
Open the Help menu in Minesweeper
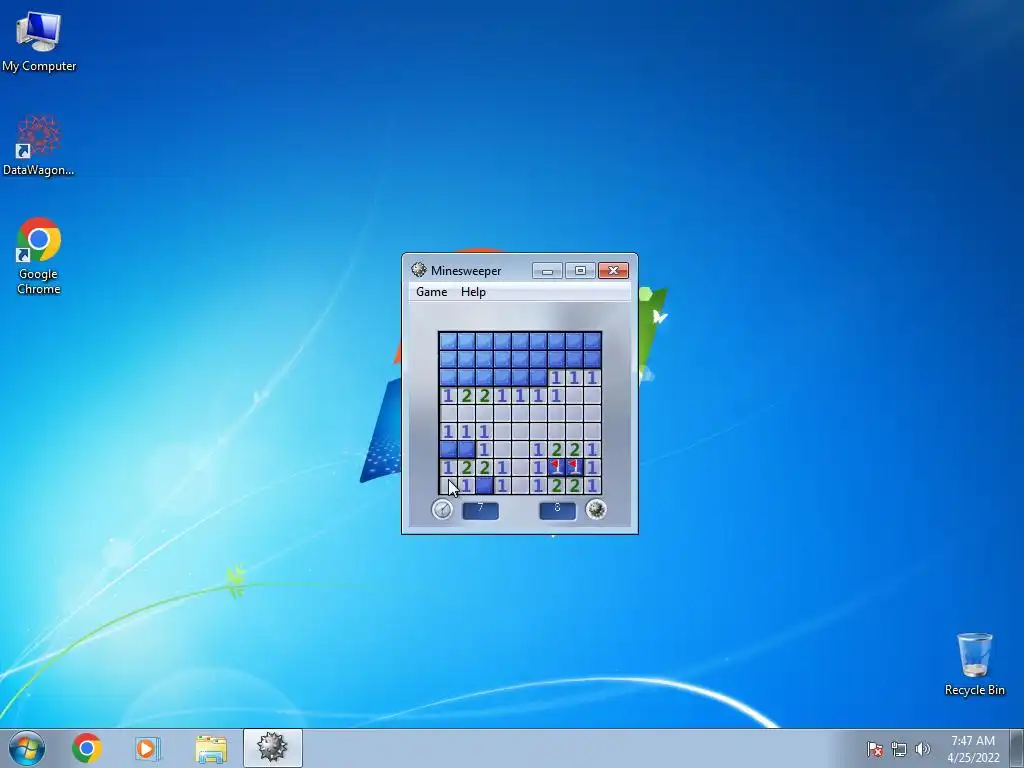pyautogui.click(x=473, y=292)
